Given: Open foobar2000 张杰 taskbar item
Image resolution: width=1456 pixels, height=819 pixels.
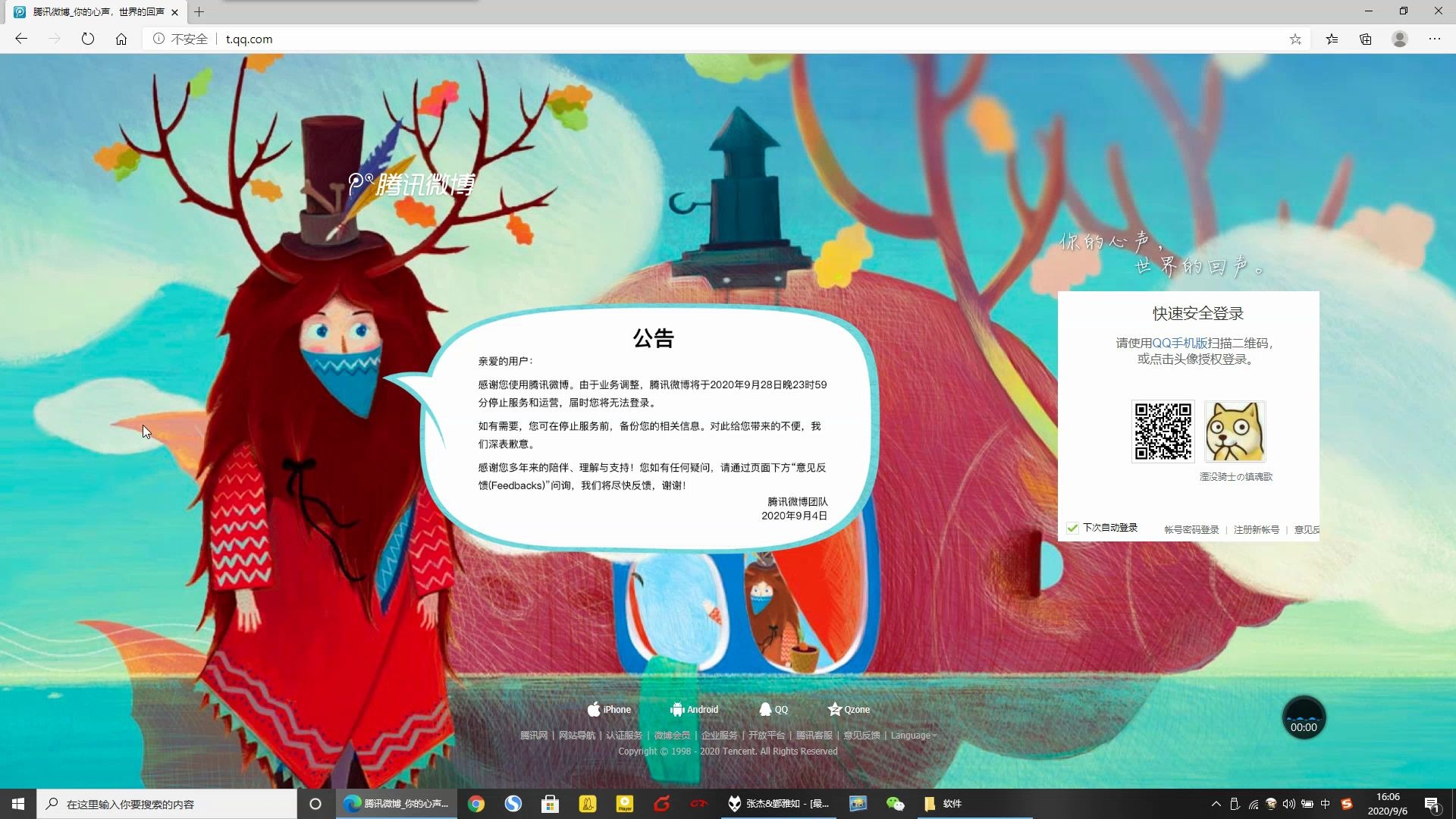Looking at the screenshot, I should [x=779, y=804].
